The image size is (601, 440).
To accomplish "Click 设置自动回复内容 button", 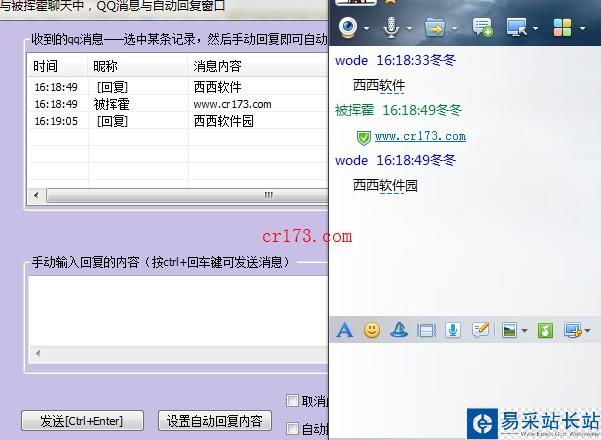I will point(215,421).
